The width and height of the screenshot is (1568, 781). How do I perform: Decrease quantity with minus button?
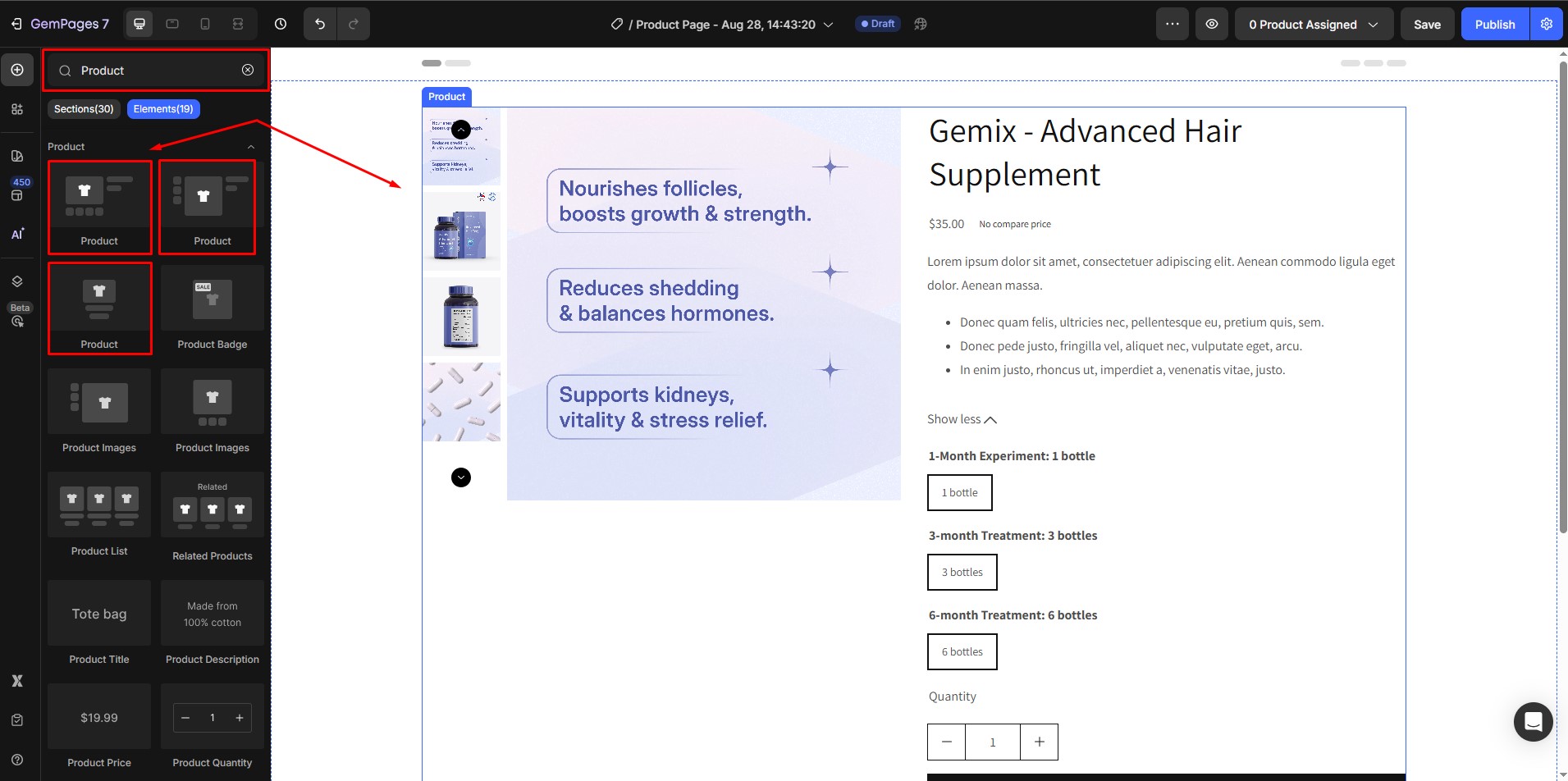[x=946, y=742]
